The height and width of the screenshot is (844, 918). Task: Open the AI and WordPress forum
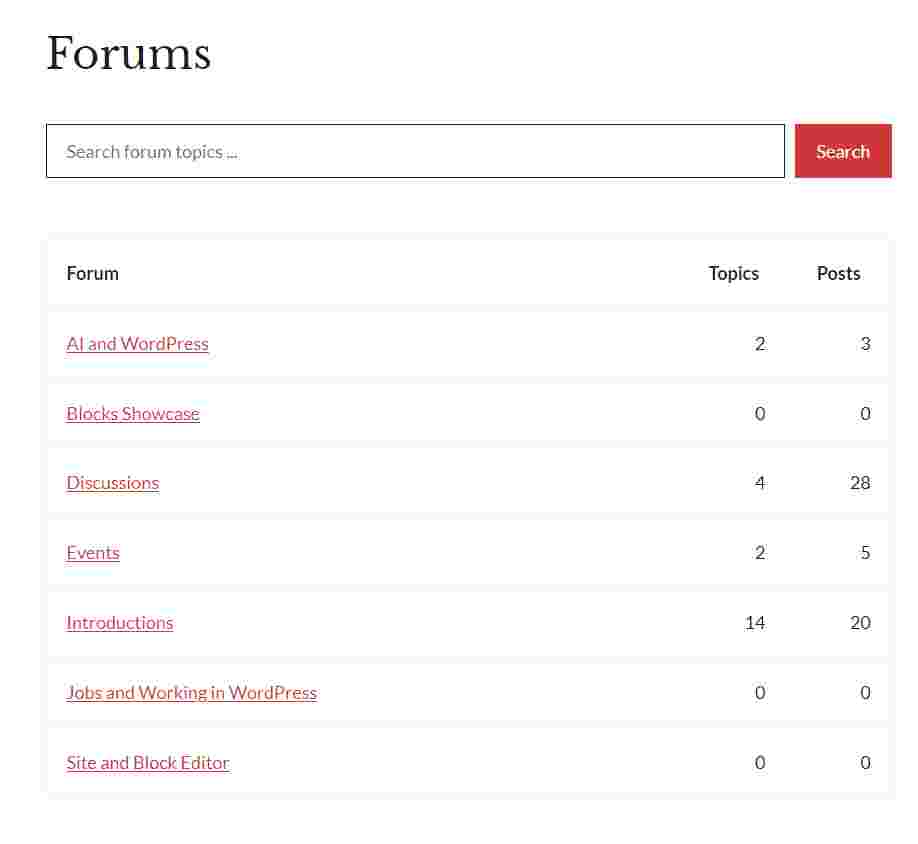point(137,344)
